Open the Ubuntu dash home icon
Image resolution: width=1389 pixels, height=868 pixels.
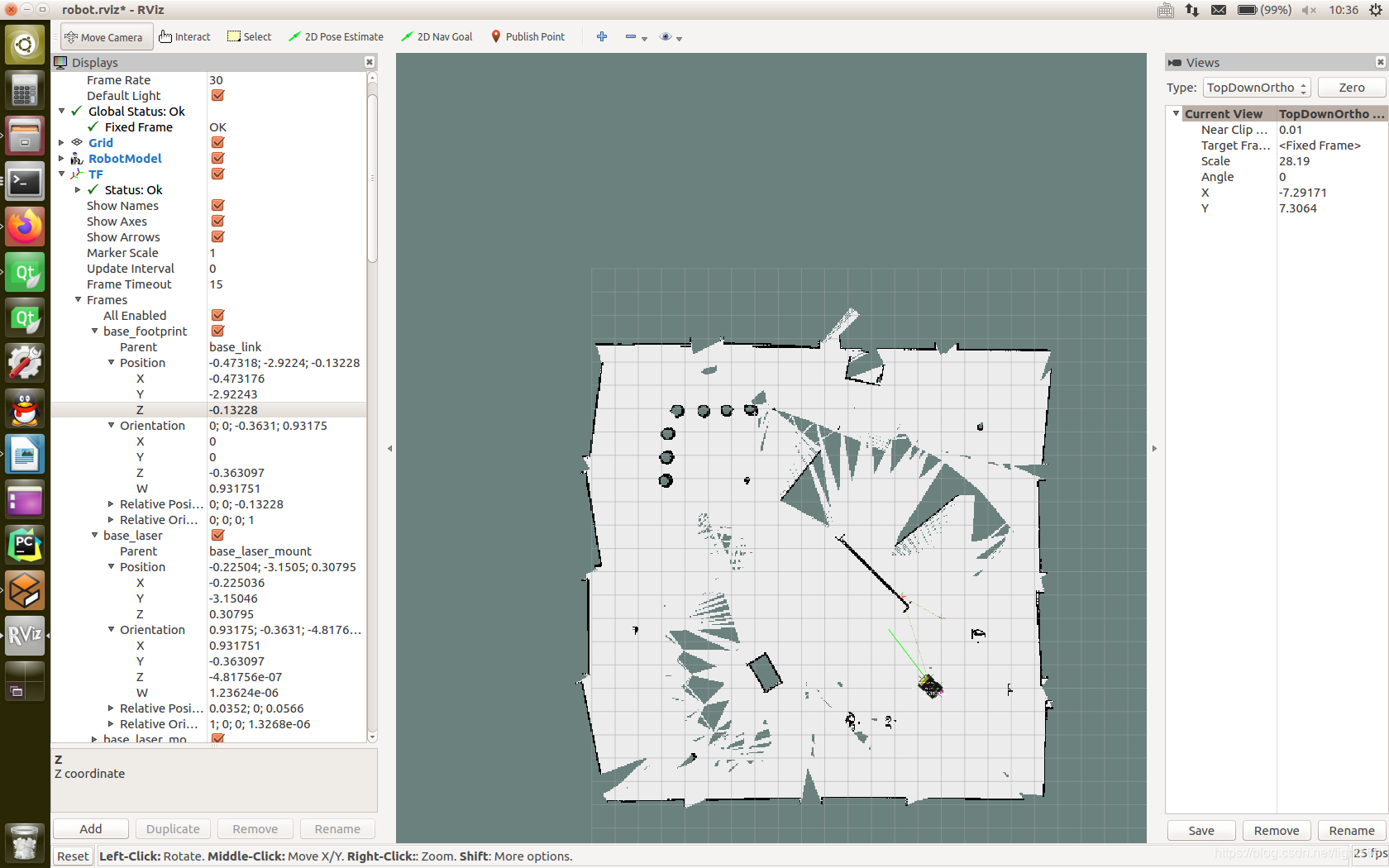click(25, 45)
